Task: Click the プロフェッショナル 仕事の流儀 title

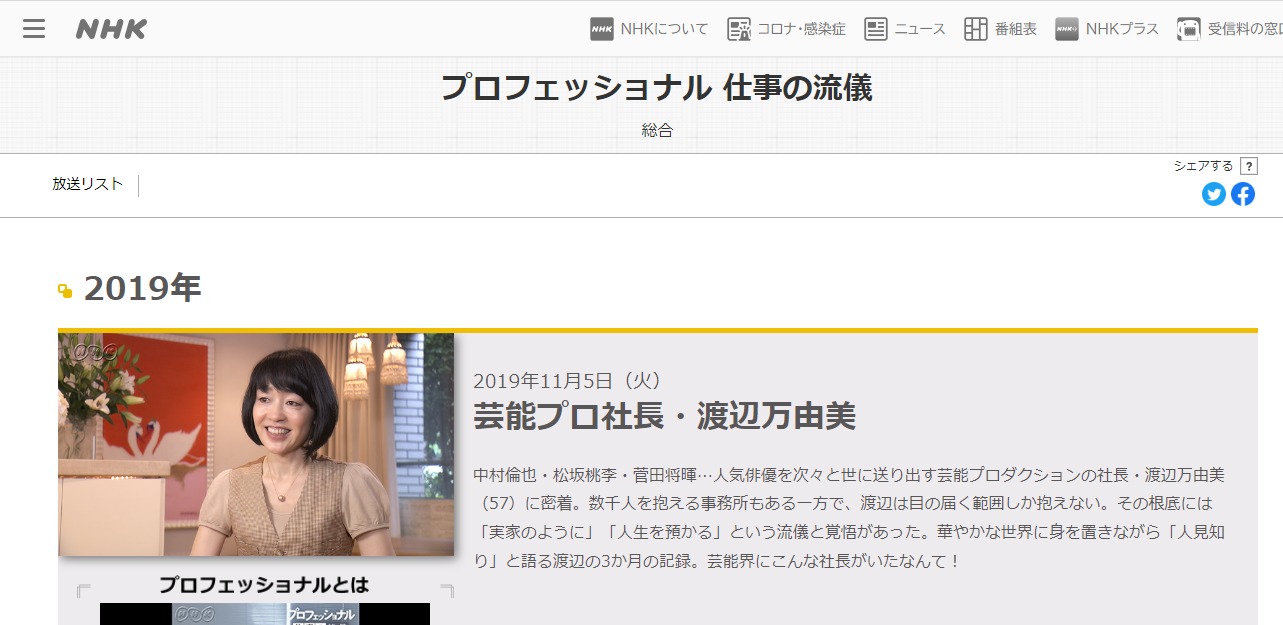Action: tap(656, 88)
